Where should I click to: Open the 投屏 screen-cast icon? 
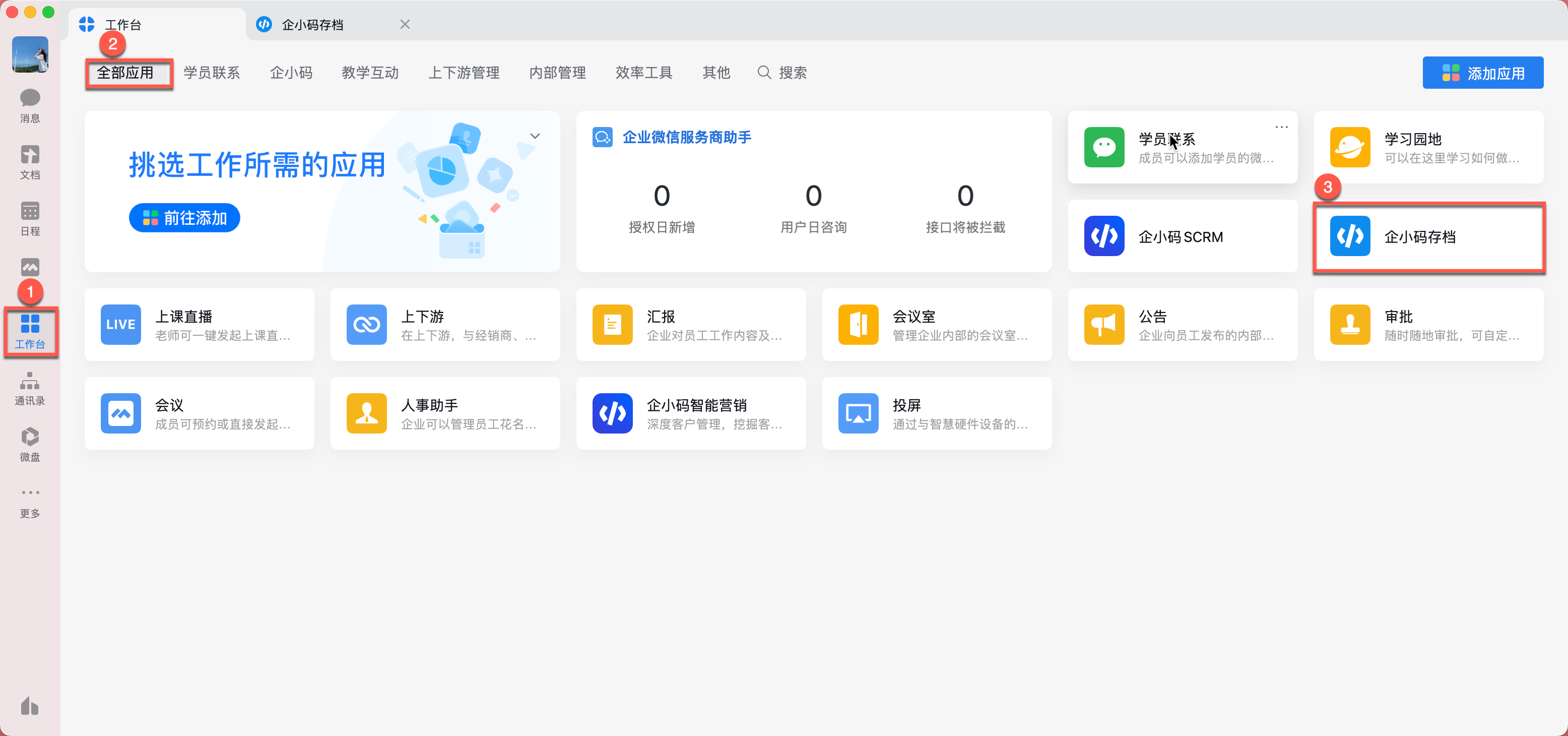858,413
